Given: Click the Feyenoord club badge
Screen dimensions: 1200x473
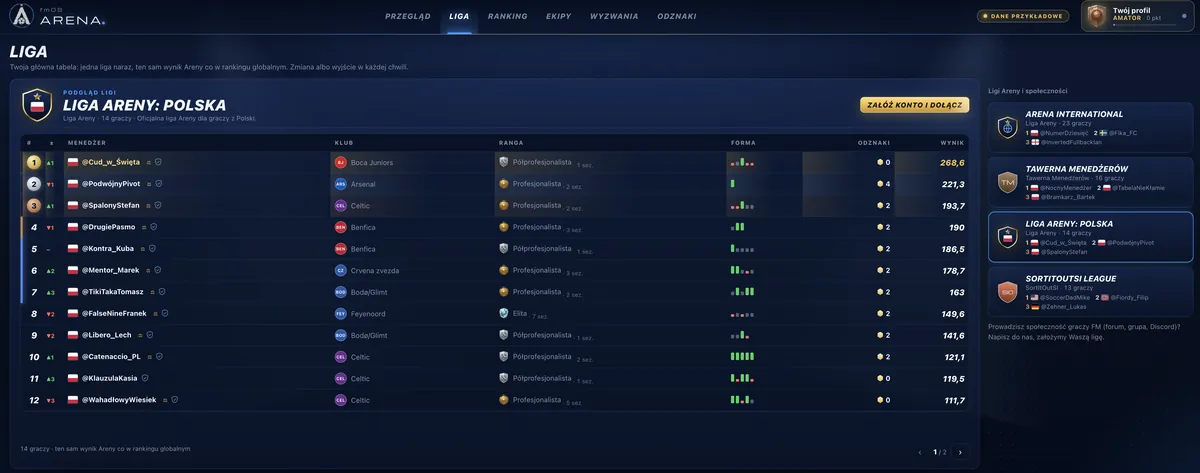Looking at the screenshot, I should (341, 313).
